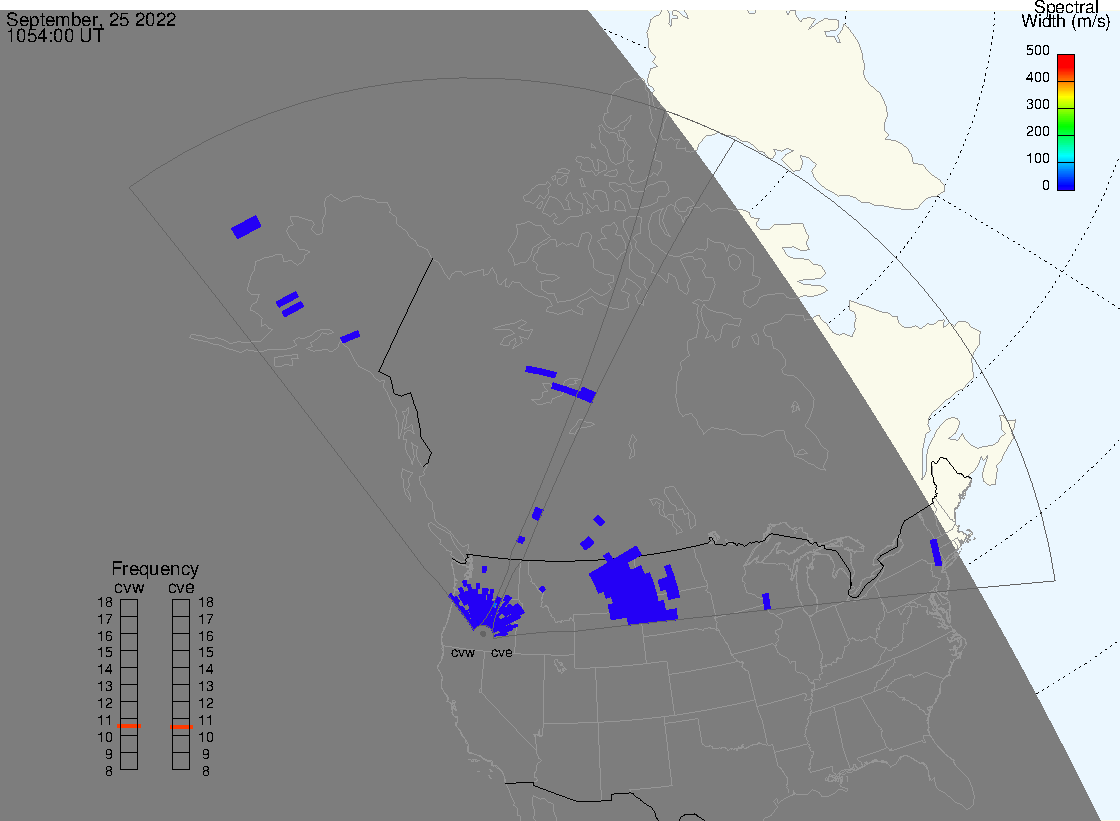Click 'cve' label above the frequency bar
Image resolution: width=1120 pixels, height=821 pixels.
(x=181, y=588)
